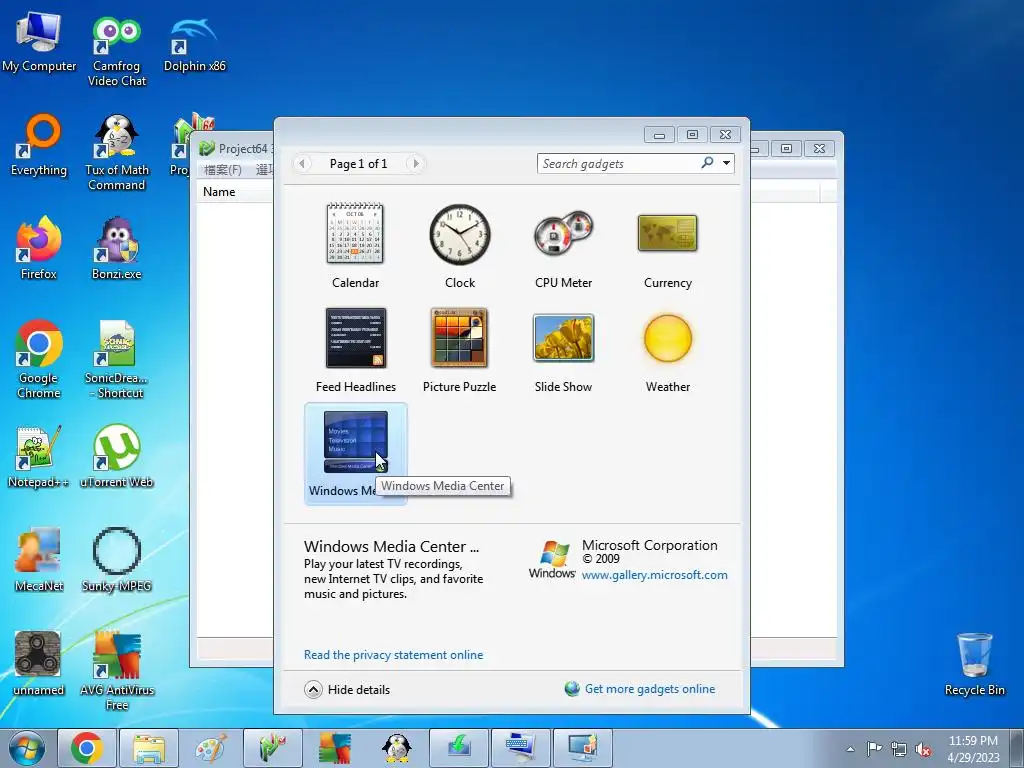
Task: Click Chrome on the taskbar
Action: pyautogui.click(x=87, y=748)
